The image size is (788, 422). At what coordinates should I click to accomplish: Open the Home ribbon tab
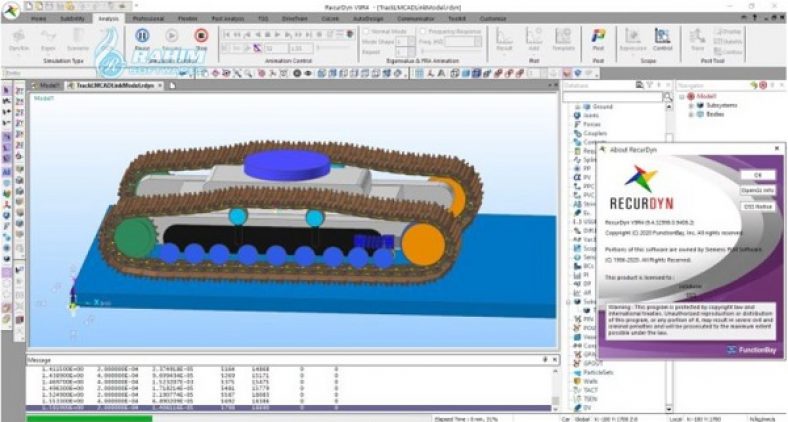tap(38, 19)
